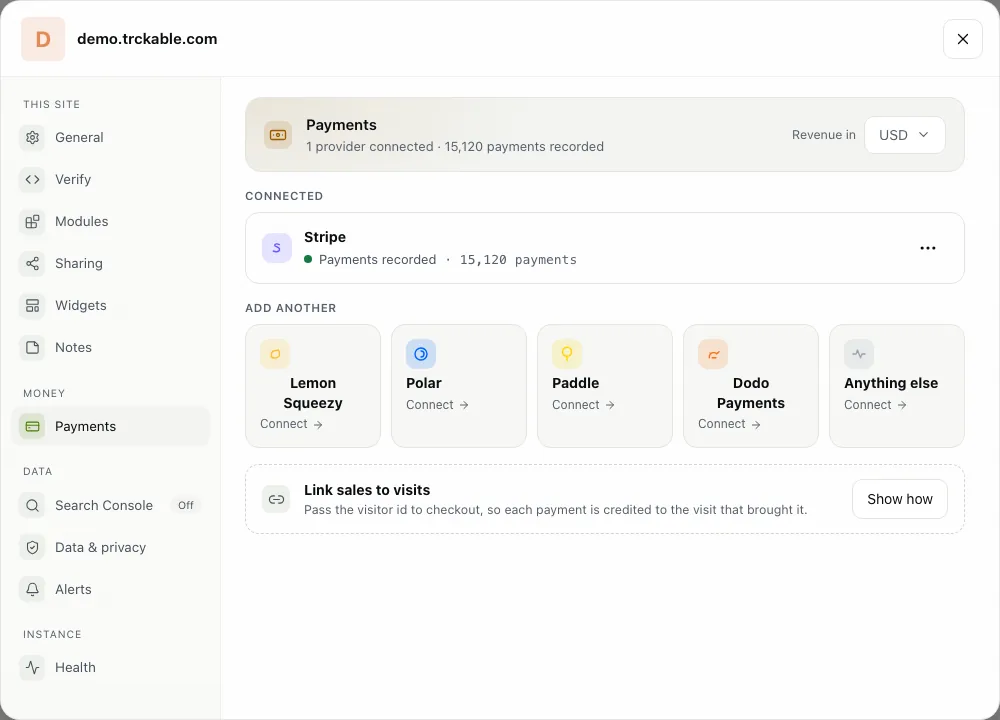The image size is (1000, 720).
Task: Go to the Verify section
Action: pos(110,179)
